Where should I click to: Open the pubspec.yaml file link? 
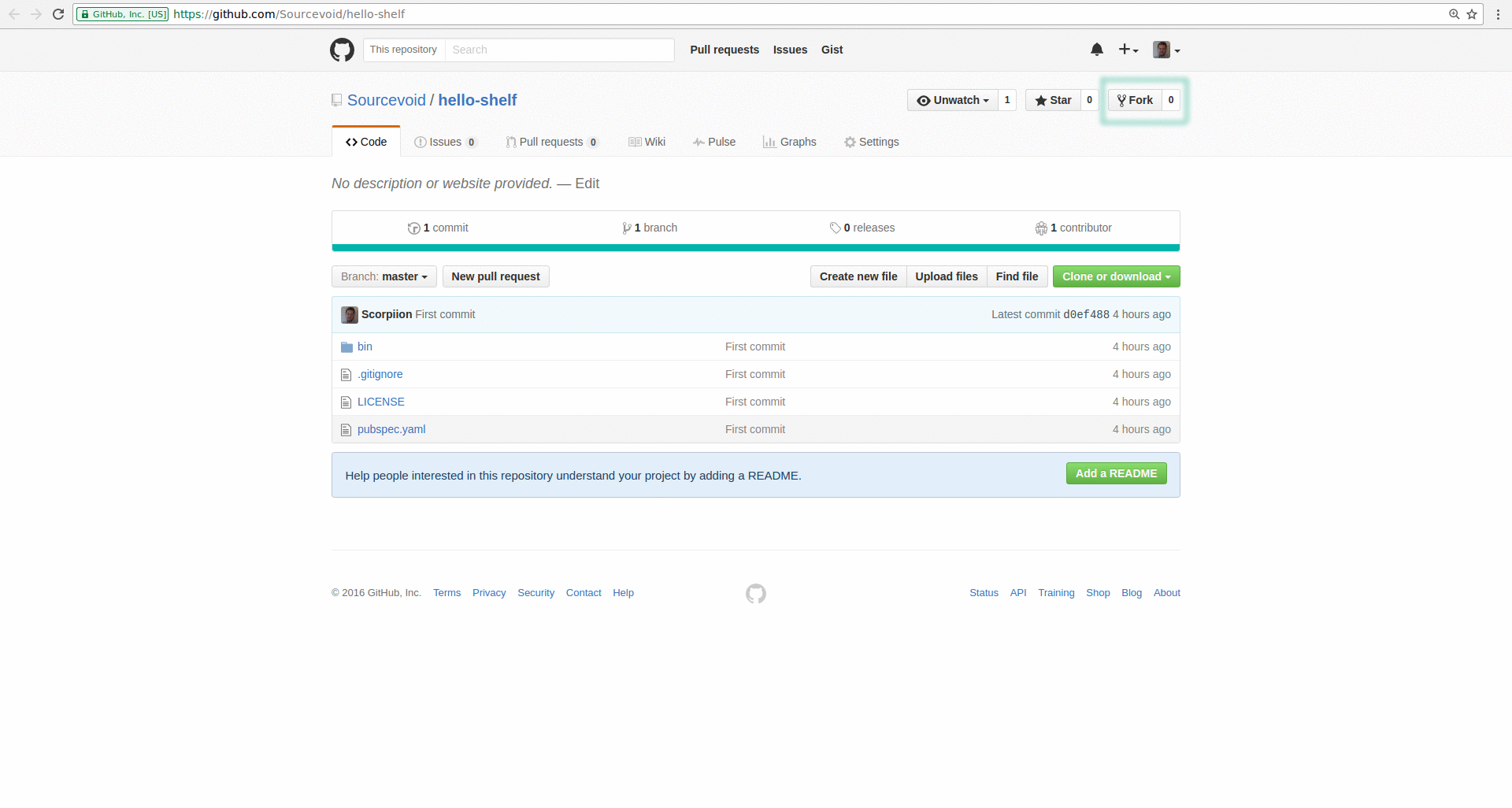(x=391, y=429)
